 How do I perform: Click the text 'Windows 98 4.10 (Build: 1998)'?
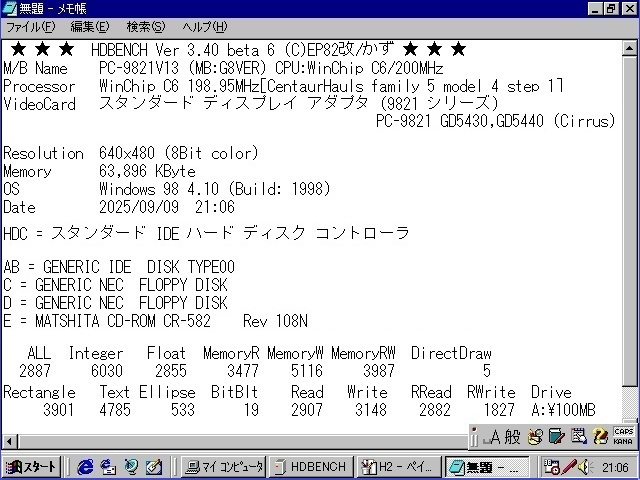point(215,189)
